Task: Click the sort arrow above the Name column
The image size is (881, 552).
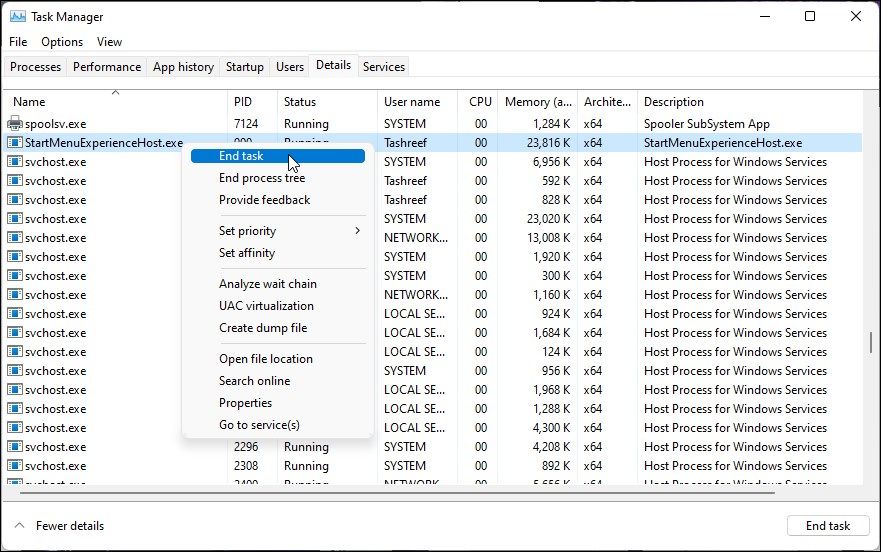Action: click(115, 92)
